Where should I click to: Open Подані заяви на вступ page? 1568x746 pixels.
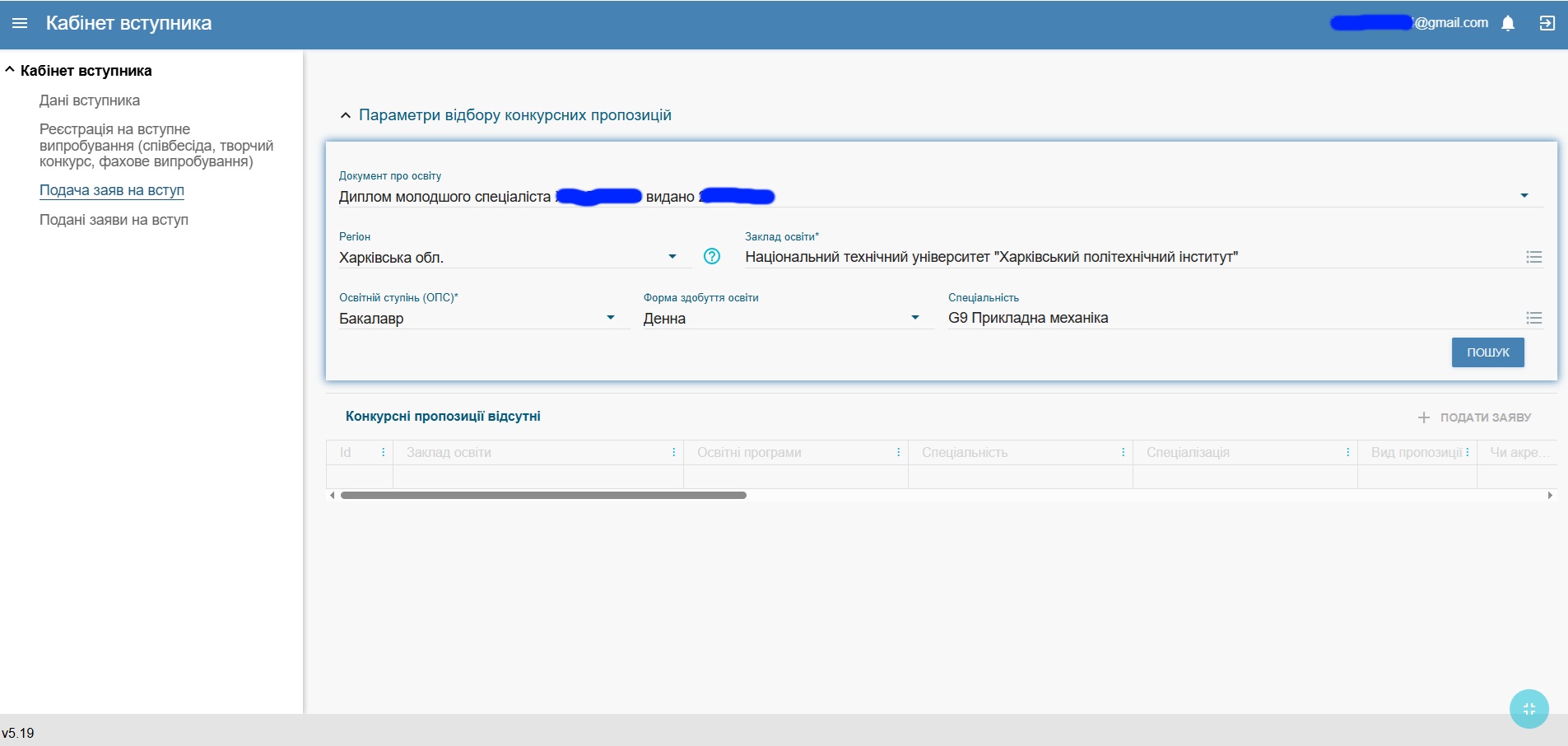114,220
